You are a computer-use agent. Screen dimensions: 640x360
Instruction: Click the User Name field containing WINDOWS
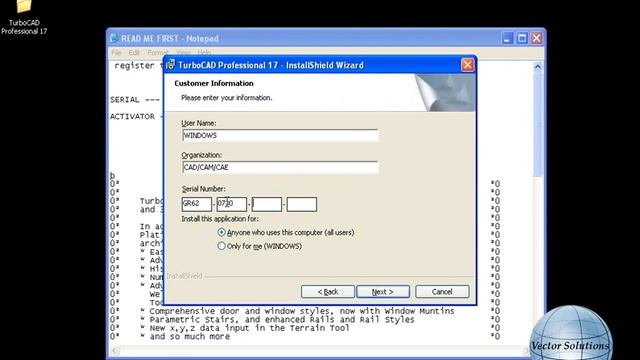280,136
